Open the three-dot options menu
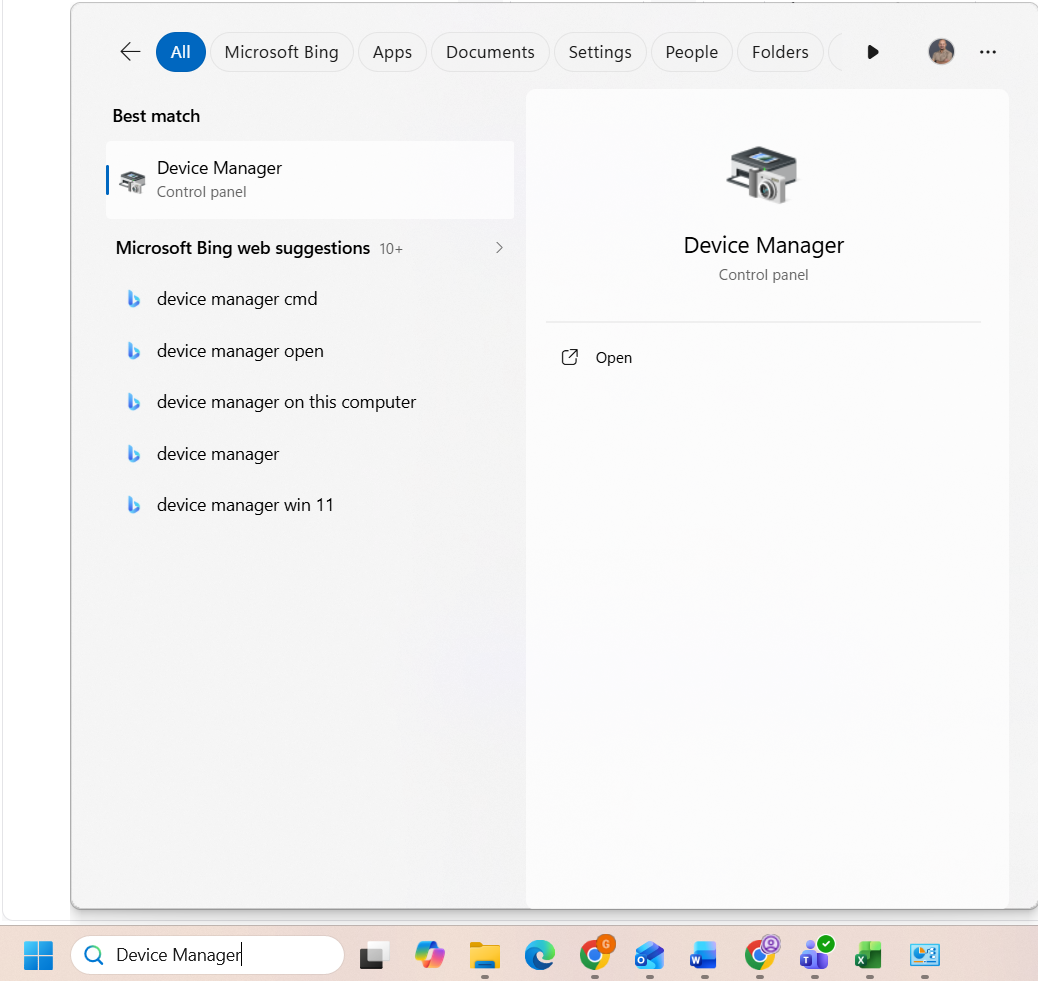Image resolution: width=1038 pixels, height=981 pixels. click(x=988, y=52)
